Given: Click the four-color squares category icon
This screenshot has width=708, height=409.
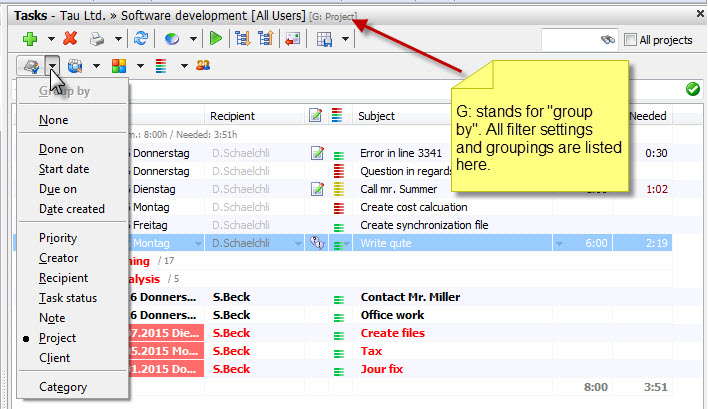Looking at the screenshot, I should [118, 66].
